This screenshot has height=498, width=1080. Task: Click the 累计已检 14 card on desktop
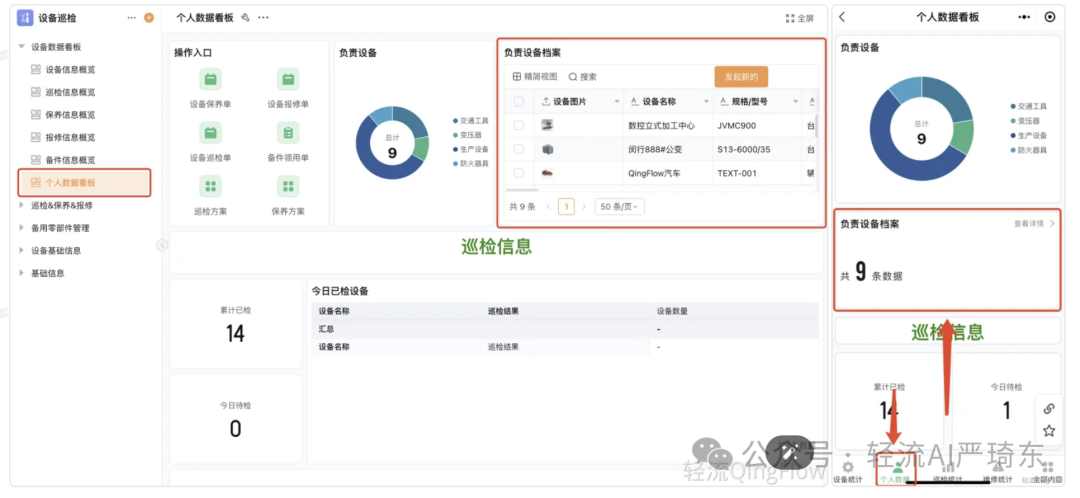point(236,324)
